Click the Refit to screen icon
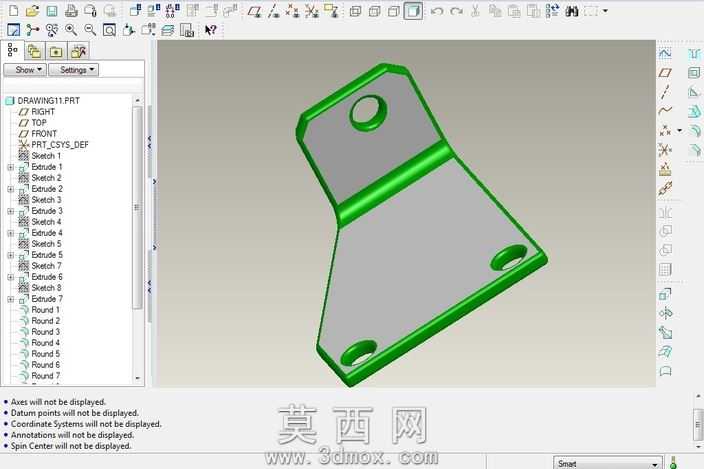This screenshot has height=469, width=704. [x=109, y=30]
